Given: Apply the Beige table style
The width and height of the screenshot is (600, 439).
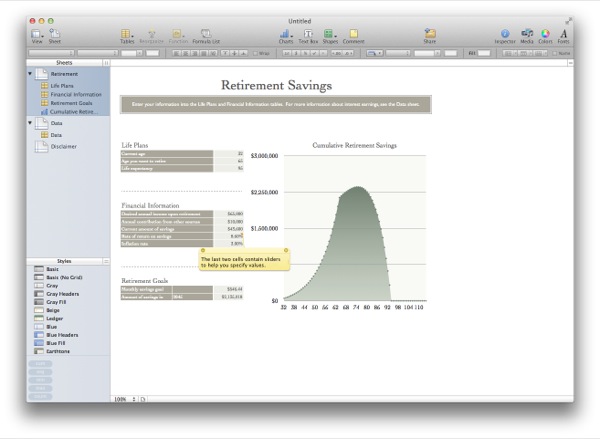Looking at the screenshot, I should (53, 310).
